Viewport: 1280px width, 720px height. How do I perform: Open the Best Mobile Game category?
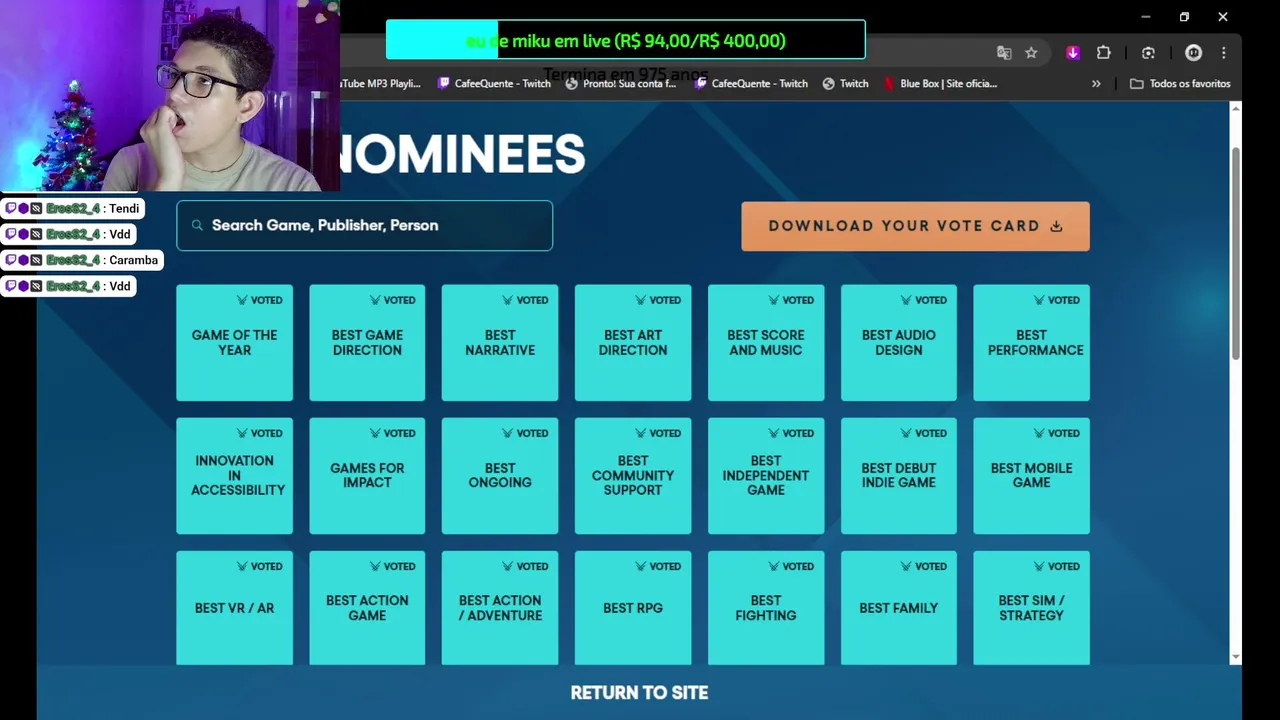1031,476
